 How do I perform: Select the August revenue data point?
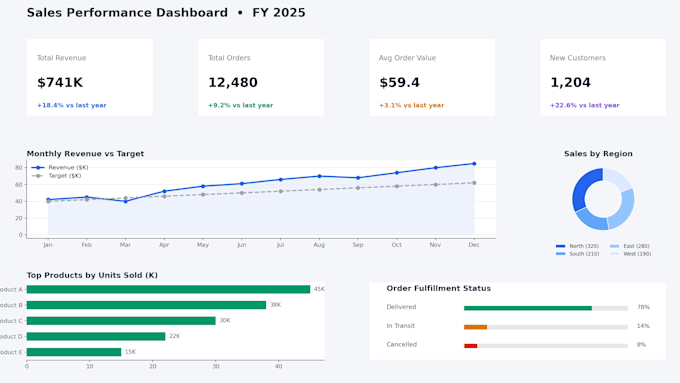[319, 177]
